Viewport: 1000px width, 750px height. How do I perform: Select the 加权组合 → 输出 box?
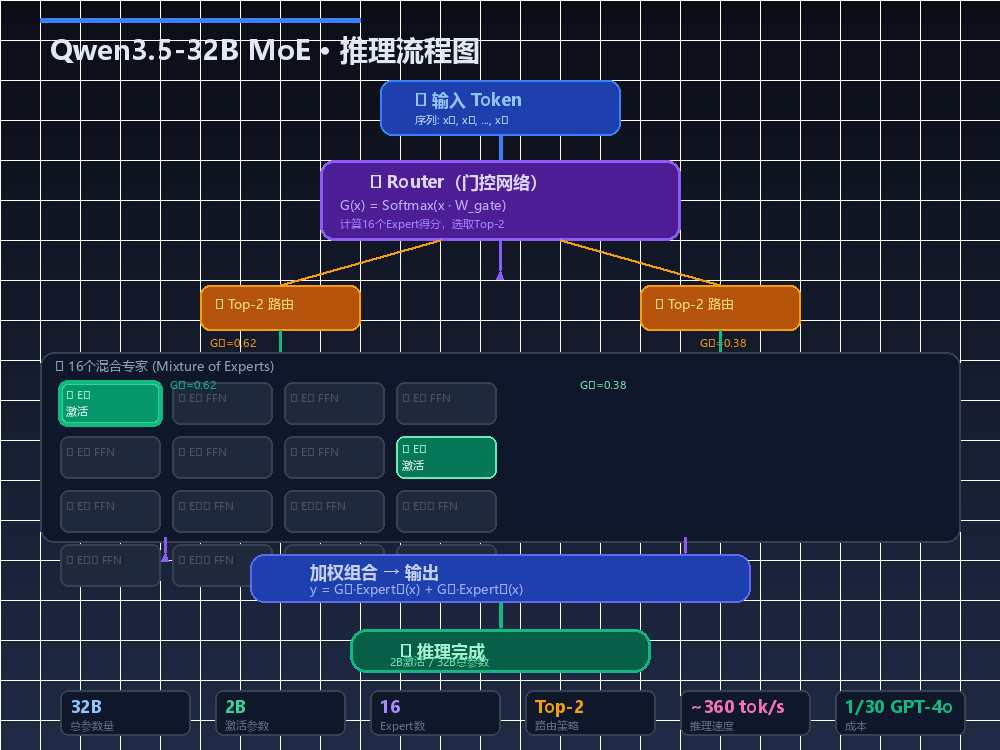500,578
